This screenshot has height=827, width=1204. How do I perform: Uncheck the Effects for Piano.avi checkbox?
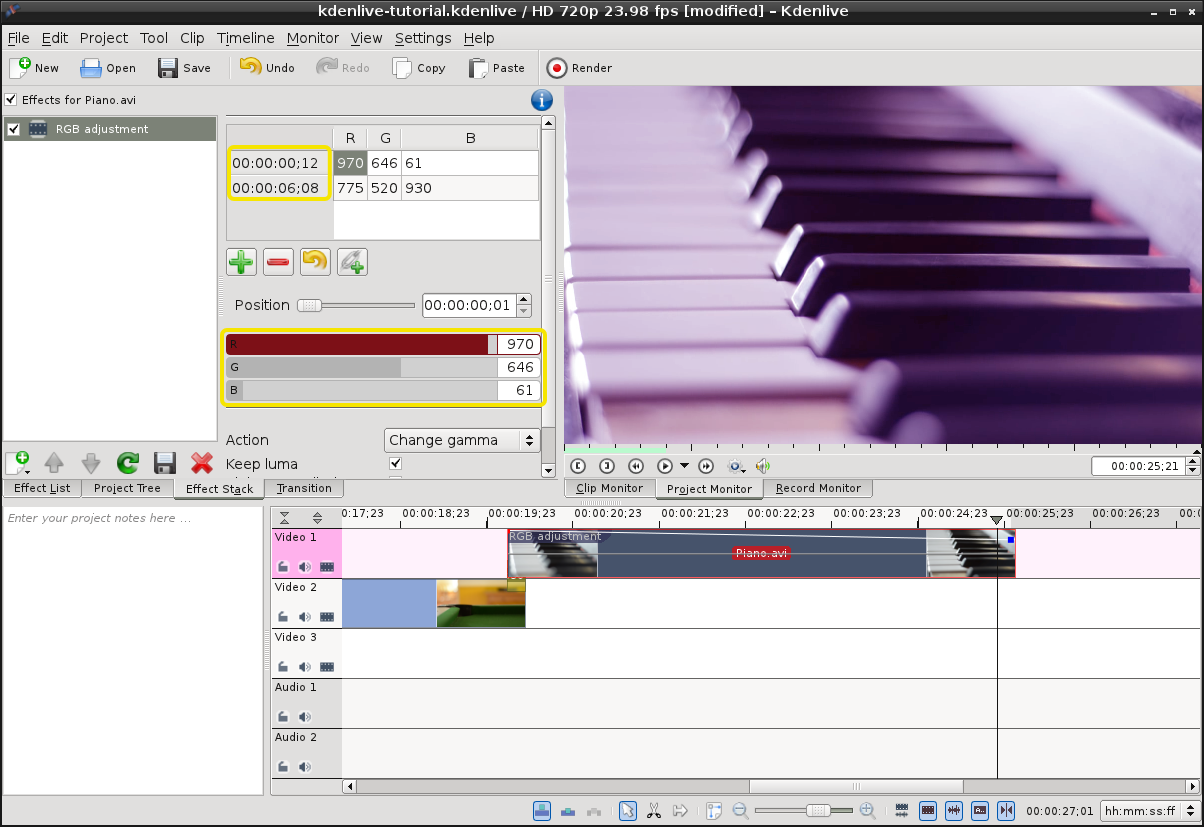[11, 100]
